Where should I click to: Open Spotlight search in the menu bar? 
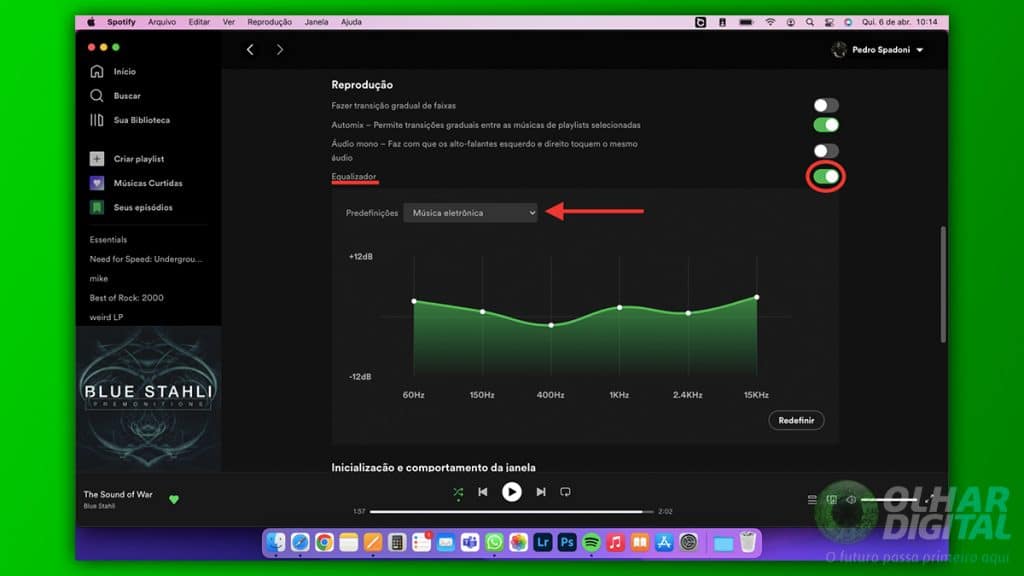click(810, 22)
